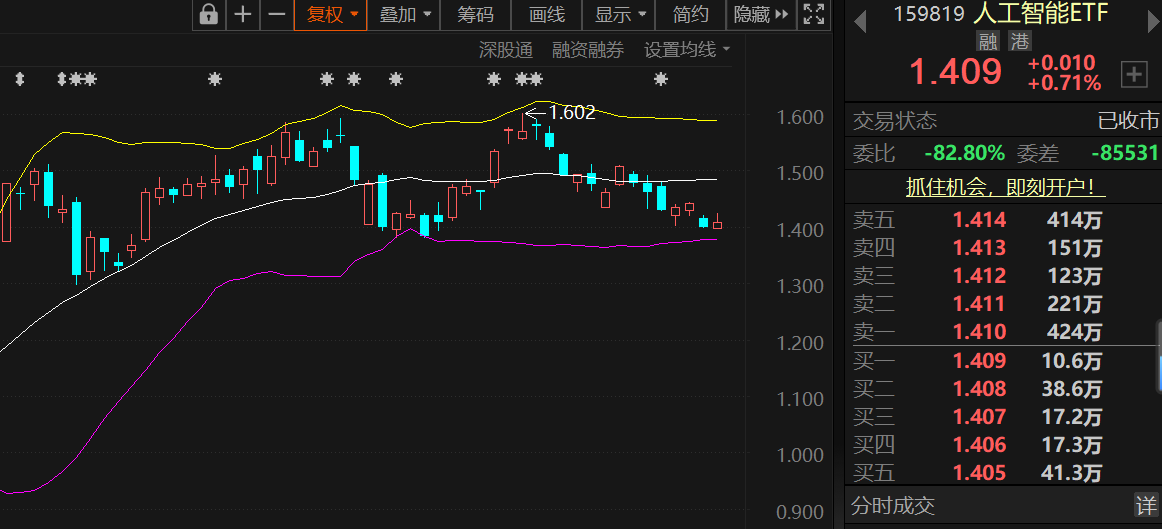Open the 设置均线 dropdown

pos(687,50)
